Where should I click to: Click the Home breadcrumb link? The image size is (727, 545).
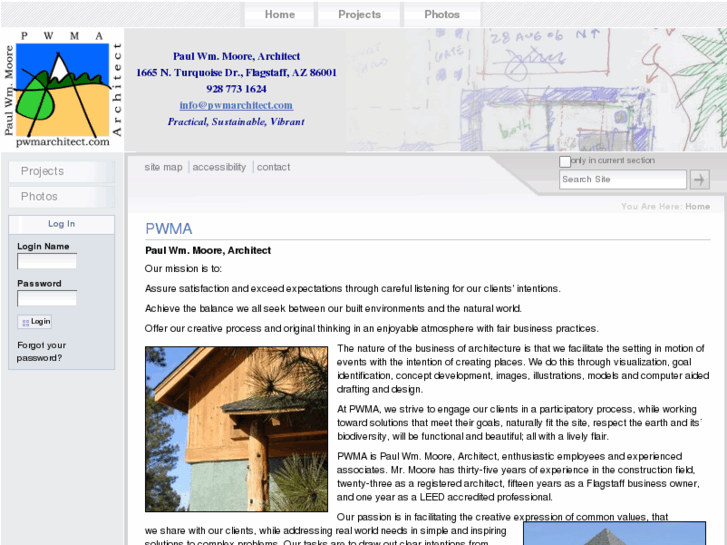click(697, 206)
